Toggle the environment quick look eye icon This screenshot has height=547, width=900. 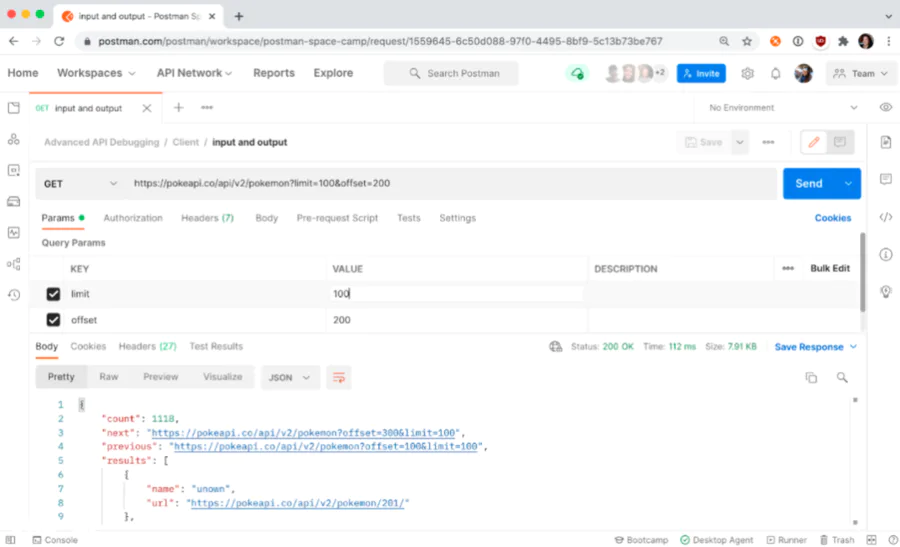886,107
